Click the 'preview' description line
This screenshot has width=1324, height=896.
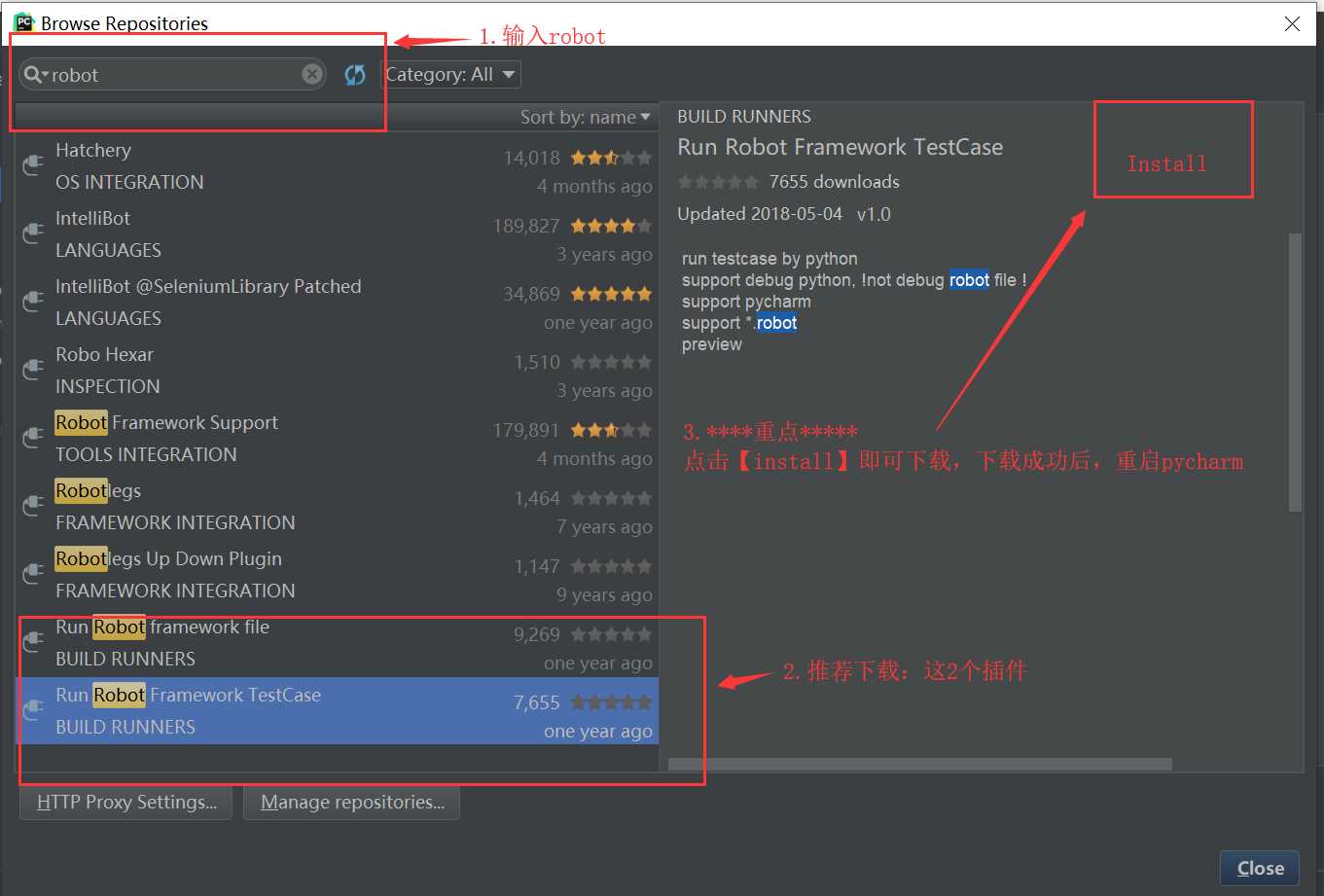(711, 344)
